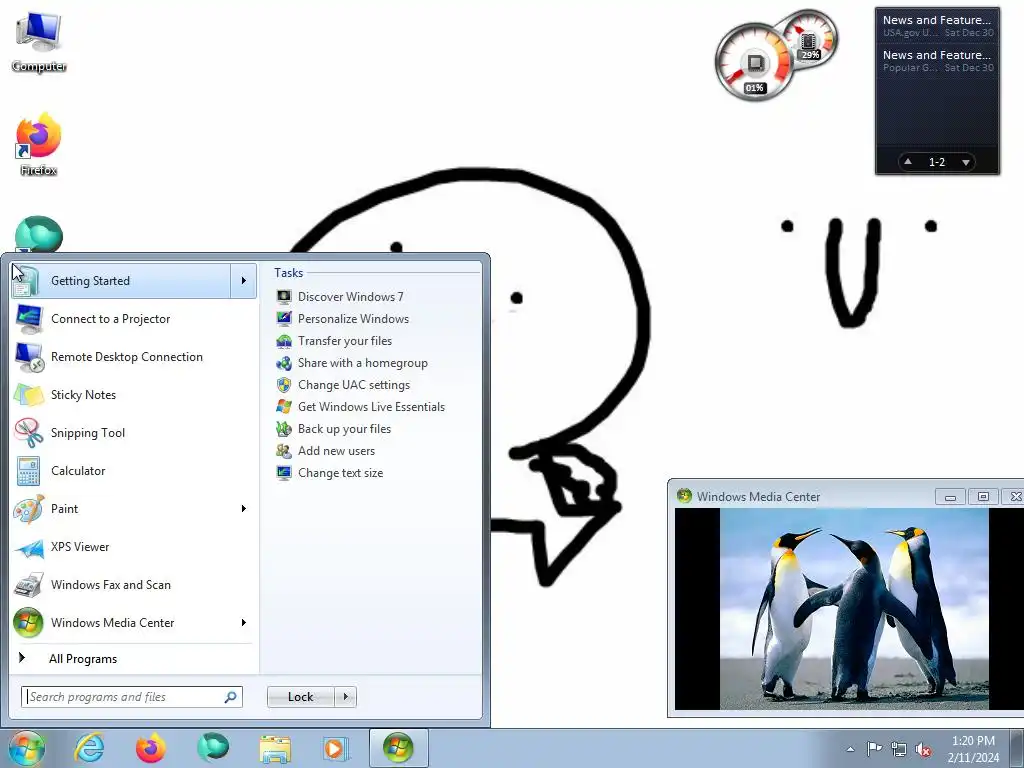Open Getting Started from the Start menu
The width and height of the screenshot is (1024, 768).
coord(121,281)
